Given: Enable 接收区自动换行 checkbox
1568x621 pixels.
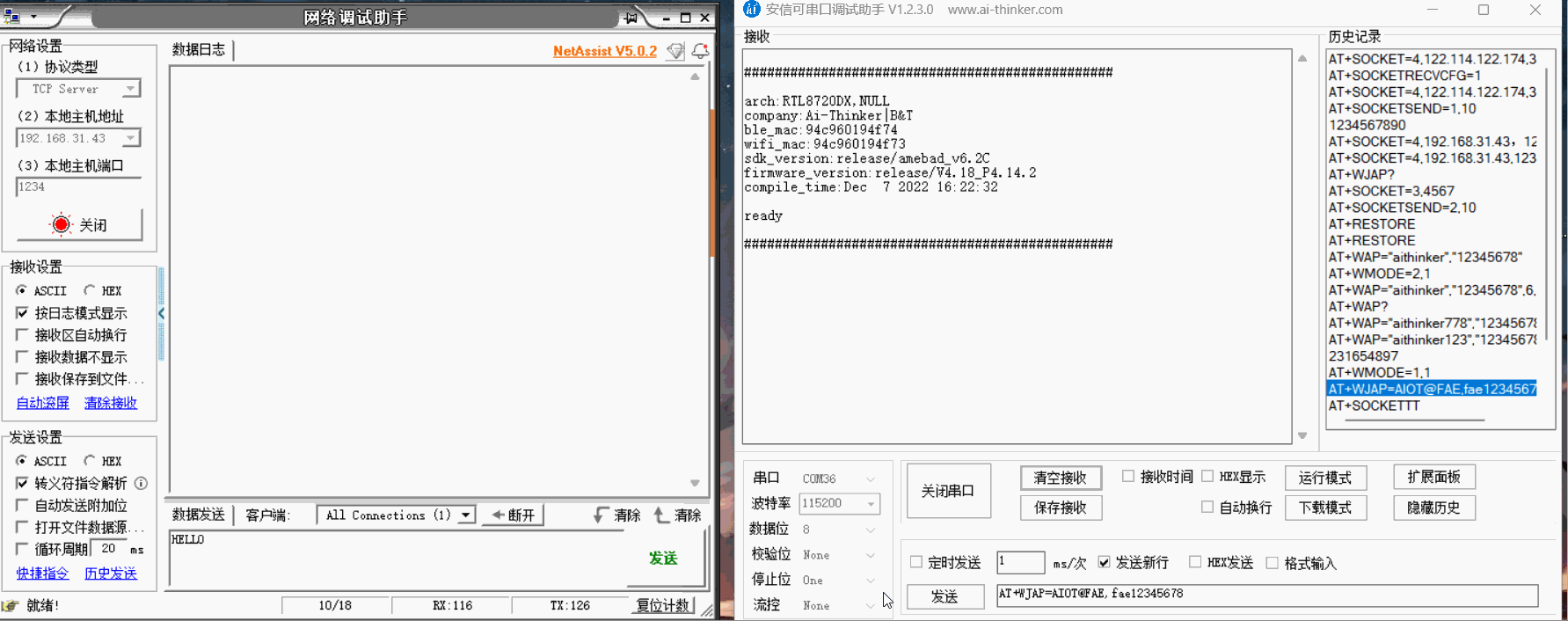Looking at the screenshot, I should (x=22, y=334).
